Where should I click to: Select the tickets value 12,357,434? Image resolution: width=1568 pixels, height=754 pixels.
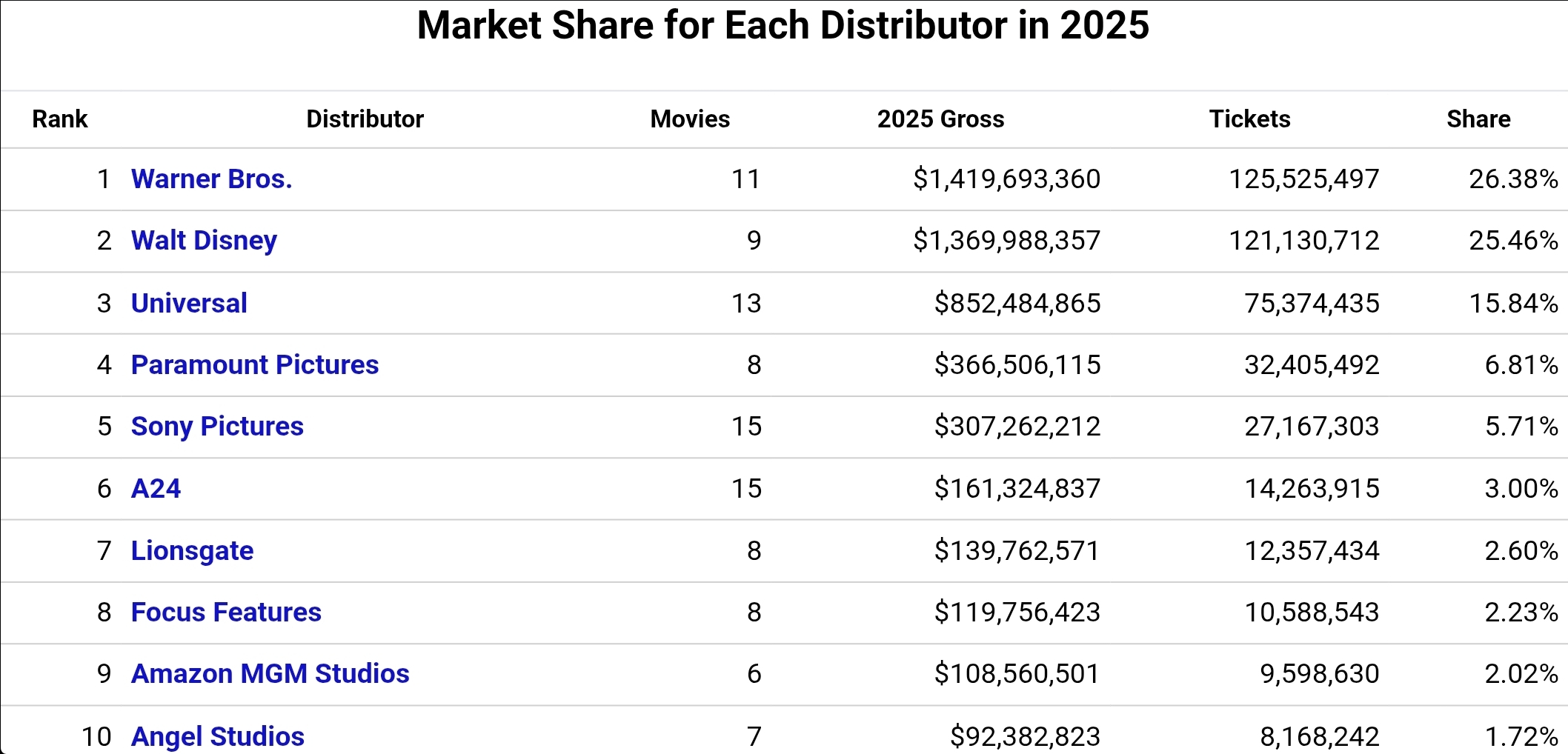[x=1312, y=551]
